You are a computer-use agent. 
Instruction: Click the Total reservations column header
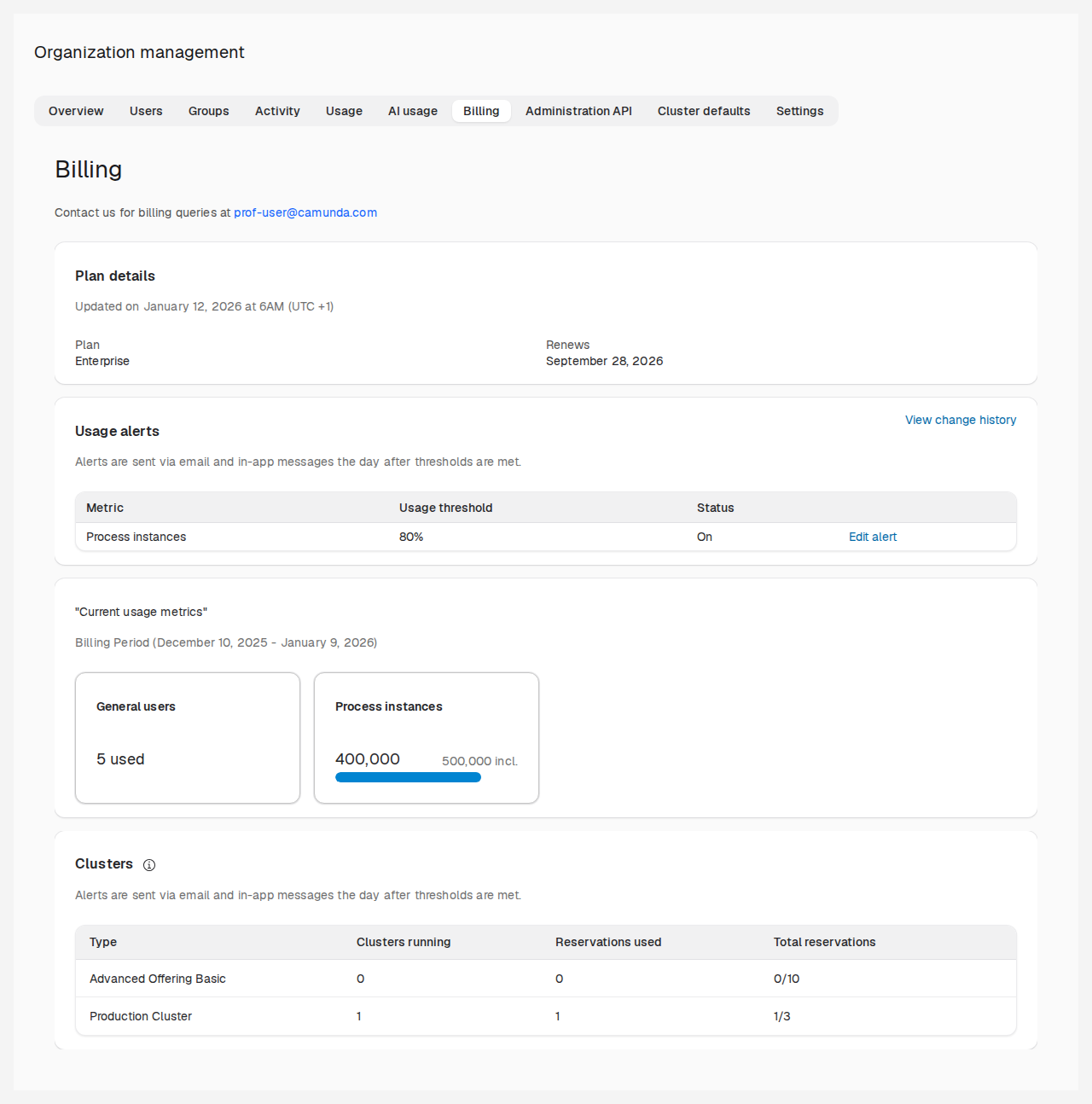tap(825, 942)
